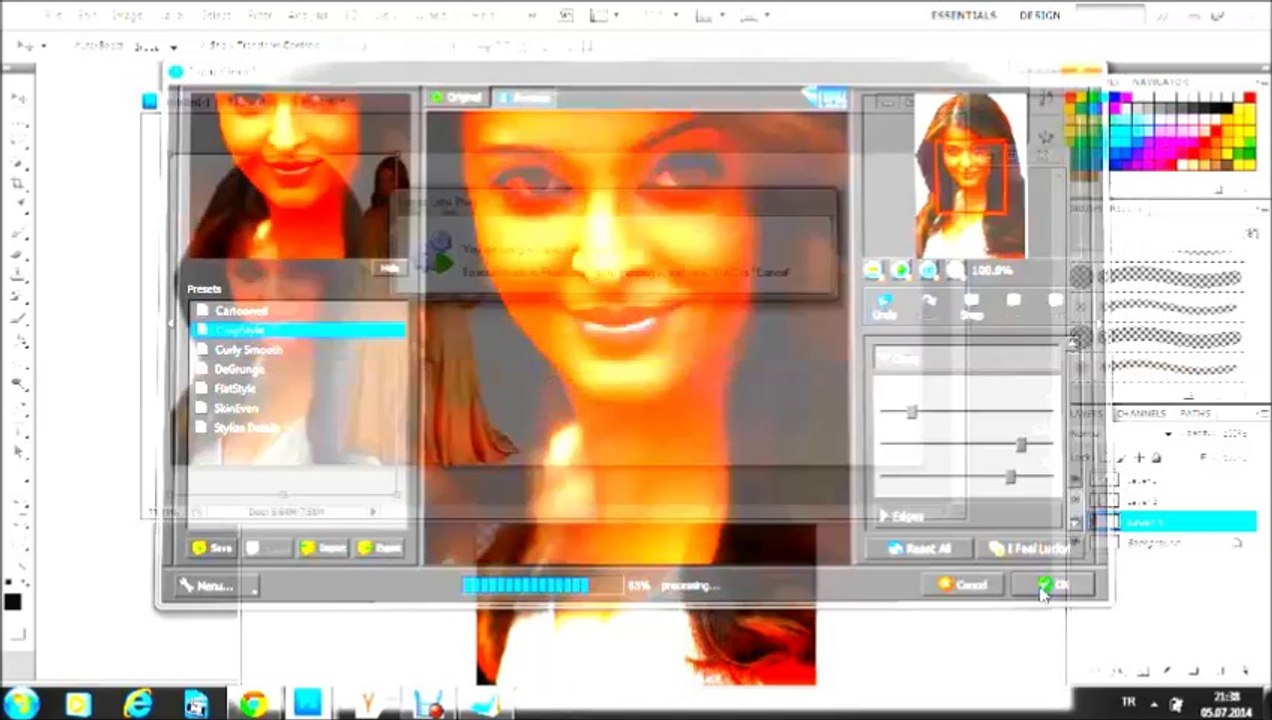This screenshot has width=1272, height=720.
Task: Click the Help button above Presets
Action: [389, 268]
